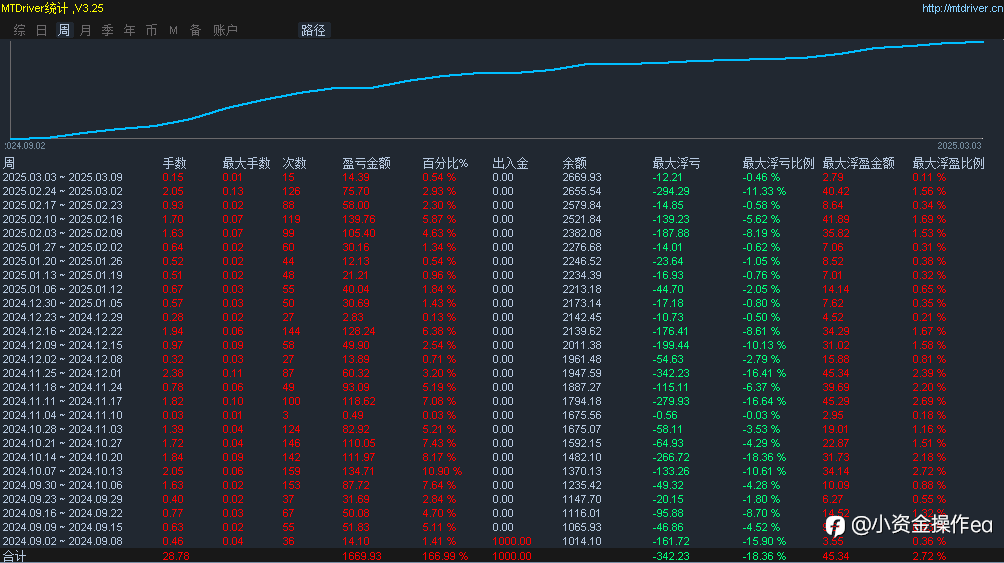Click the 路径 path button
Image resolution: width=1004 pixels, height=563 pixels.
[x=313, y=30]
